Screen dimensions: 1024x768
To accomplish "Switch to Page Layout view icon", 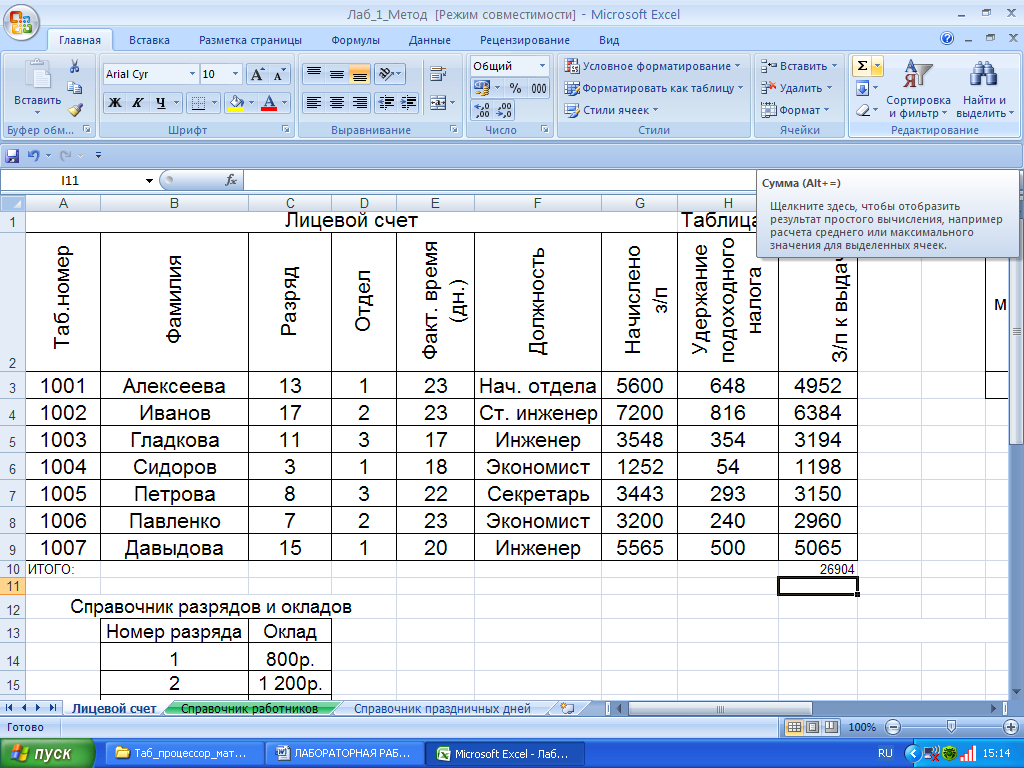I will [812, 727].
